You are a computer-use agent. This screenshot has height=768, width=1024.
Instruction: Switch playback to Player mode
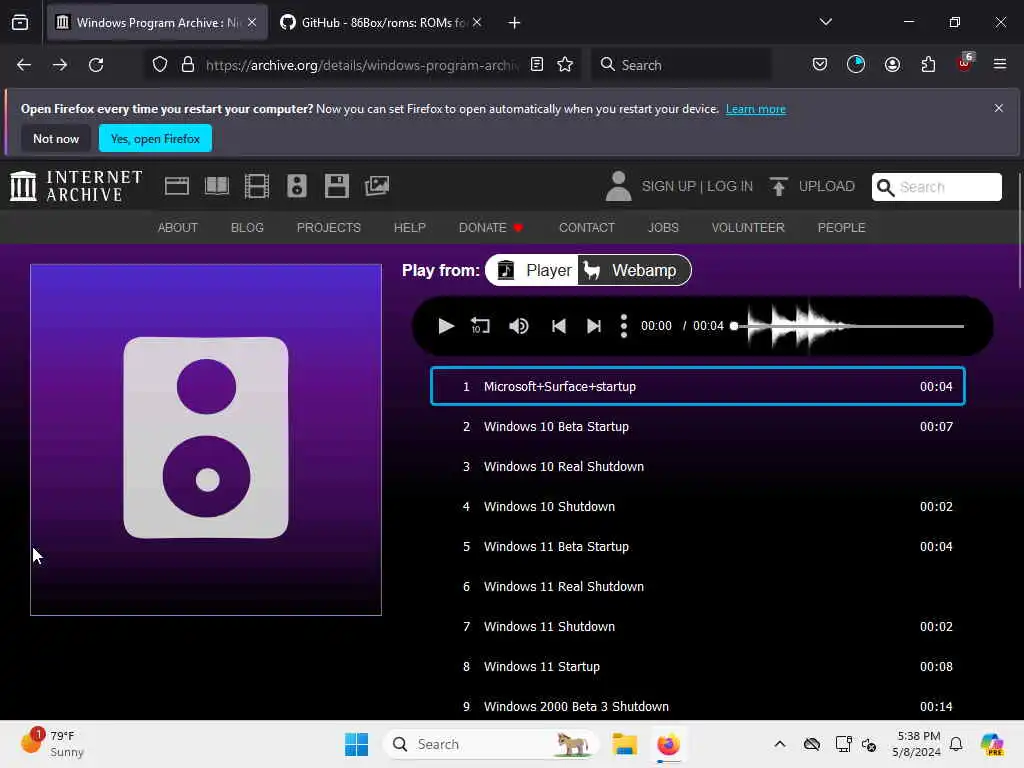pyautogui.click(x=533, y=270)
